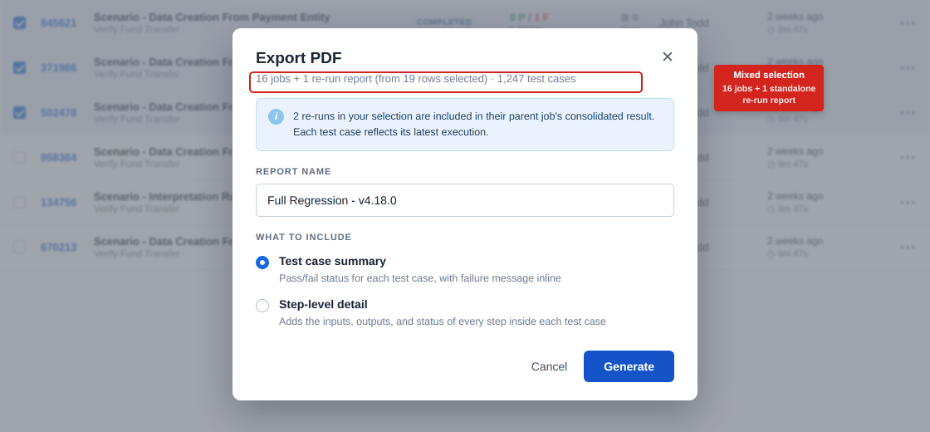Open the three-dot menu for job 134756
The image size is (930, 432).
pos(907,202)
